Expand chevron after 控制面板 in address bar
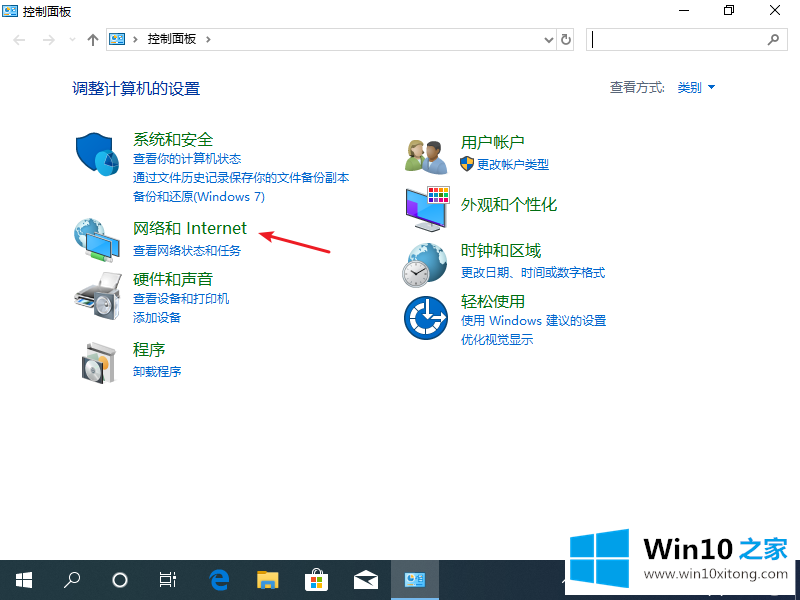Screen dimensions: 800x600 tap(208, 39)
